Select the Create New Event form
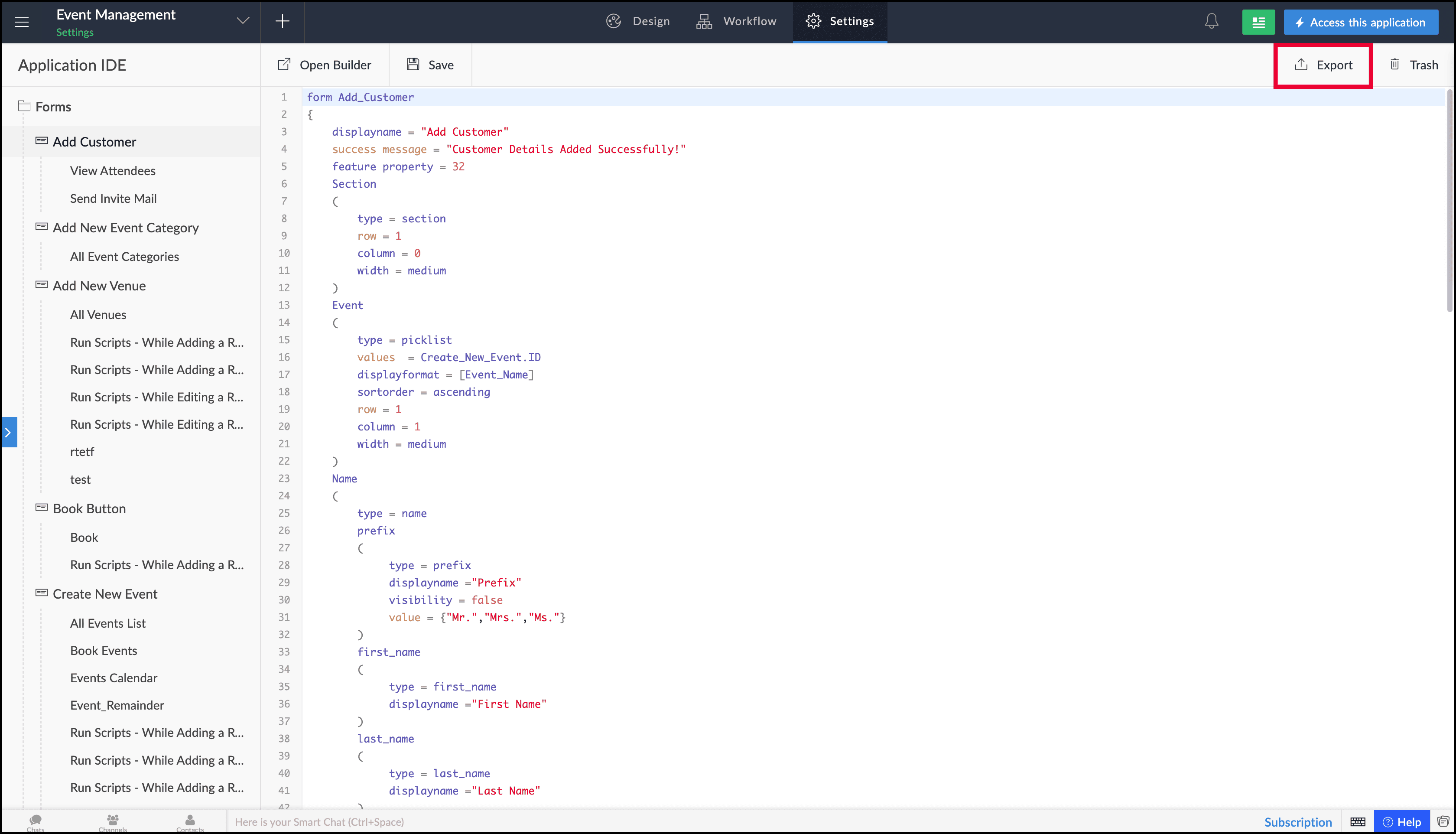This screenshot has height=834, width=1456. pos(105,594)
